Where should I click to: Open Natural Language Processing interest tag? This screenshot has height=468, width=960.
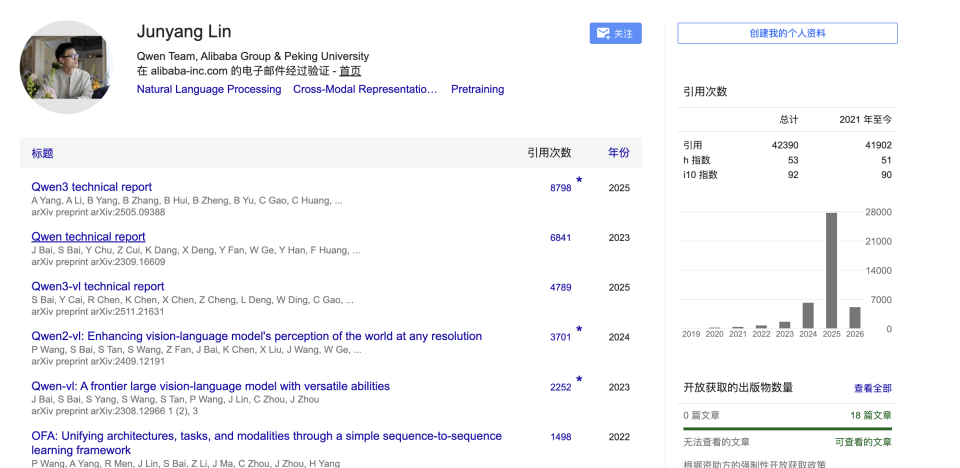pyautogui.click(x=209, y=89)
